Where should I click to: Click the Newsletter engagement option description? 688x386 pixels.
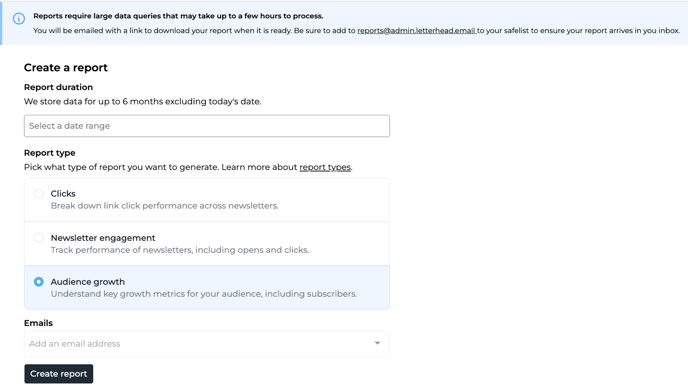click(180, 250)
